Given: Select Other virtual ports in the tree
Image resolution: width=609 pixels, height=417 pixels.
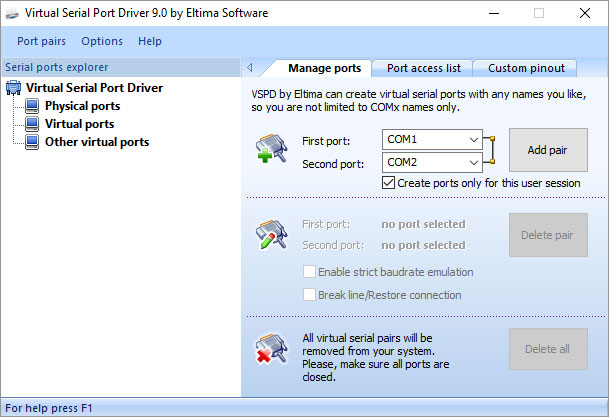Looking at the screenshot, I should 97,142.
